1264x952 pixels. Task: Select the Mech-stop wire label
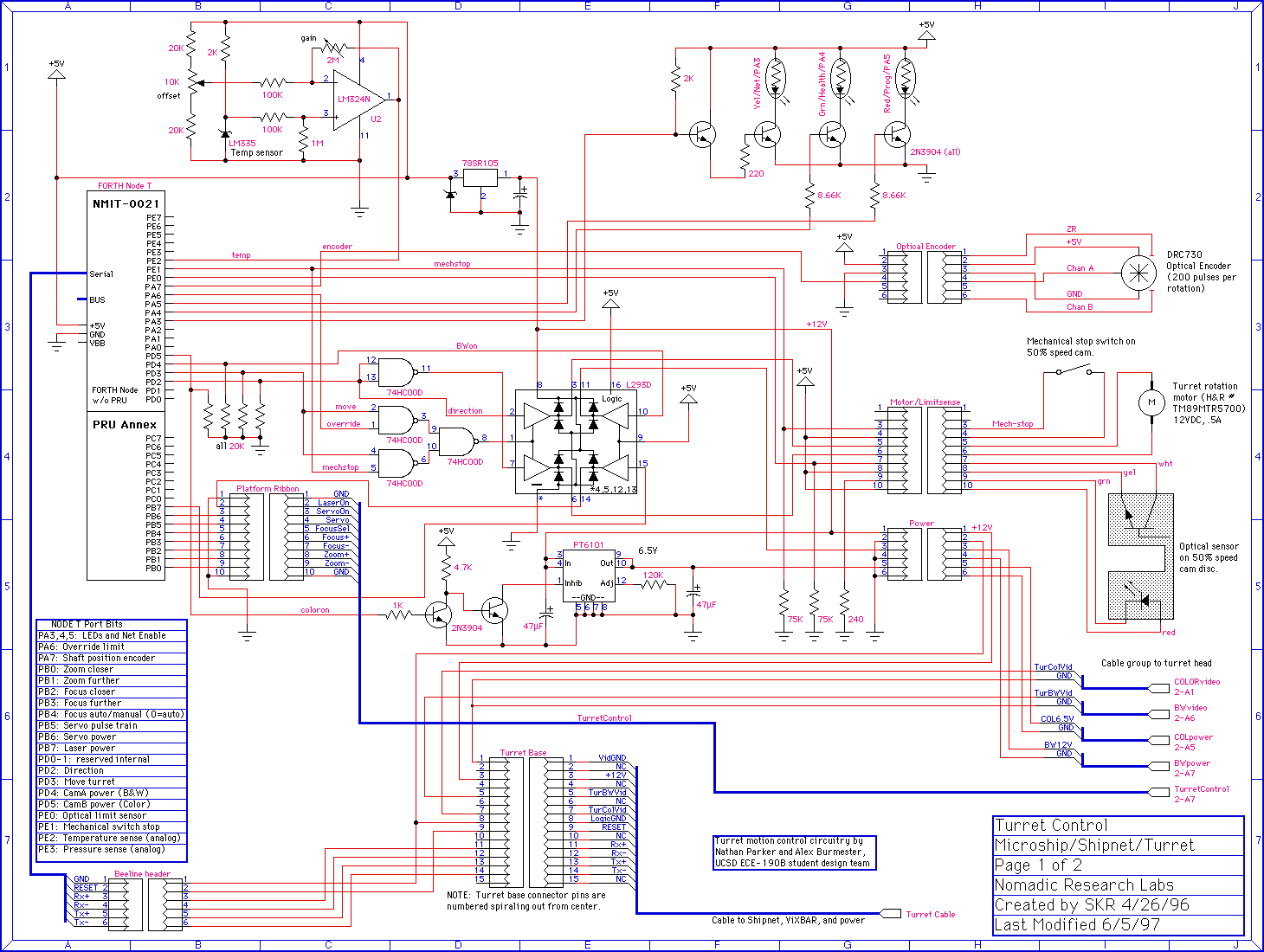pos(1013,424)
